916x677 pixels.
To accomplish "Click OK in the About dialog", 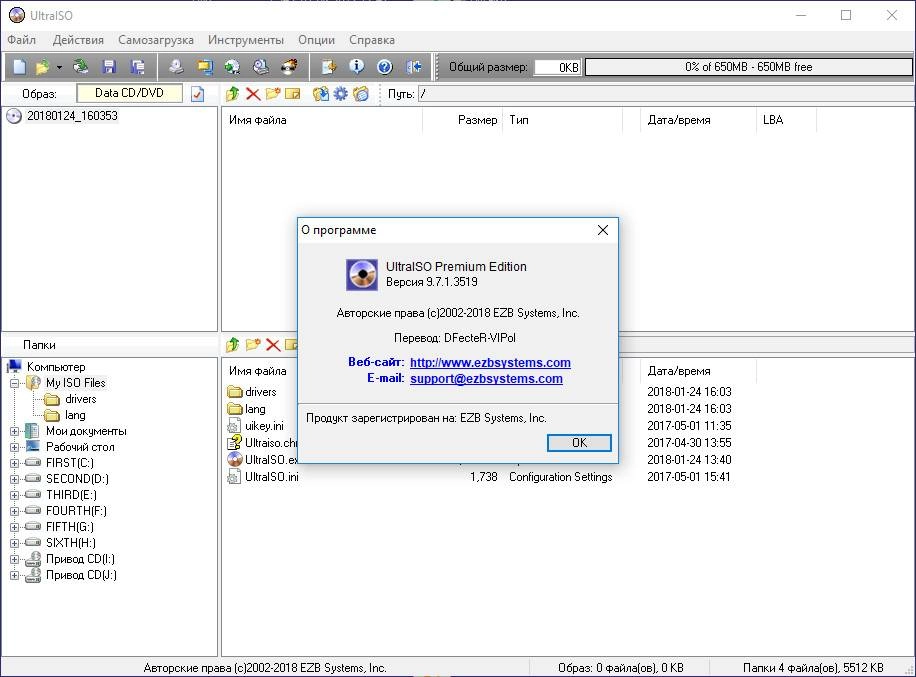I will tap(579, 443).
